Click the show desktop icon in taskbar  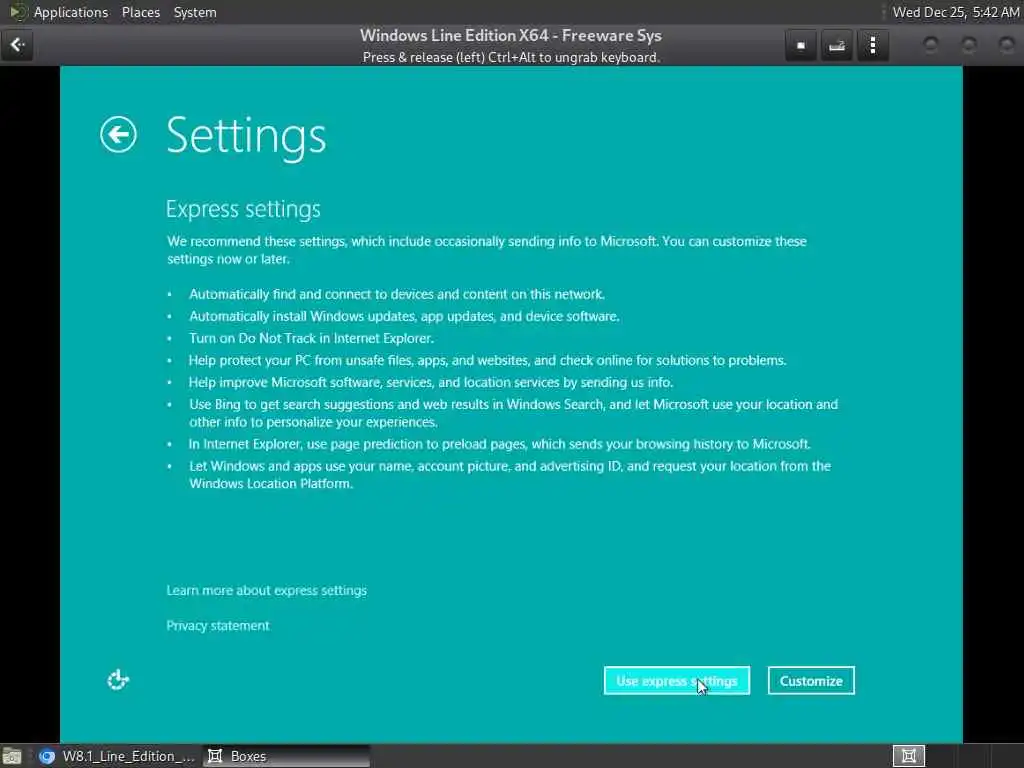12,756
